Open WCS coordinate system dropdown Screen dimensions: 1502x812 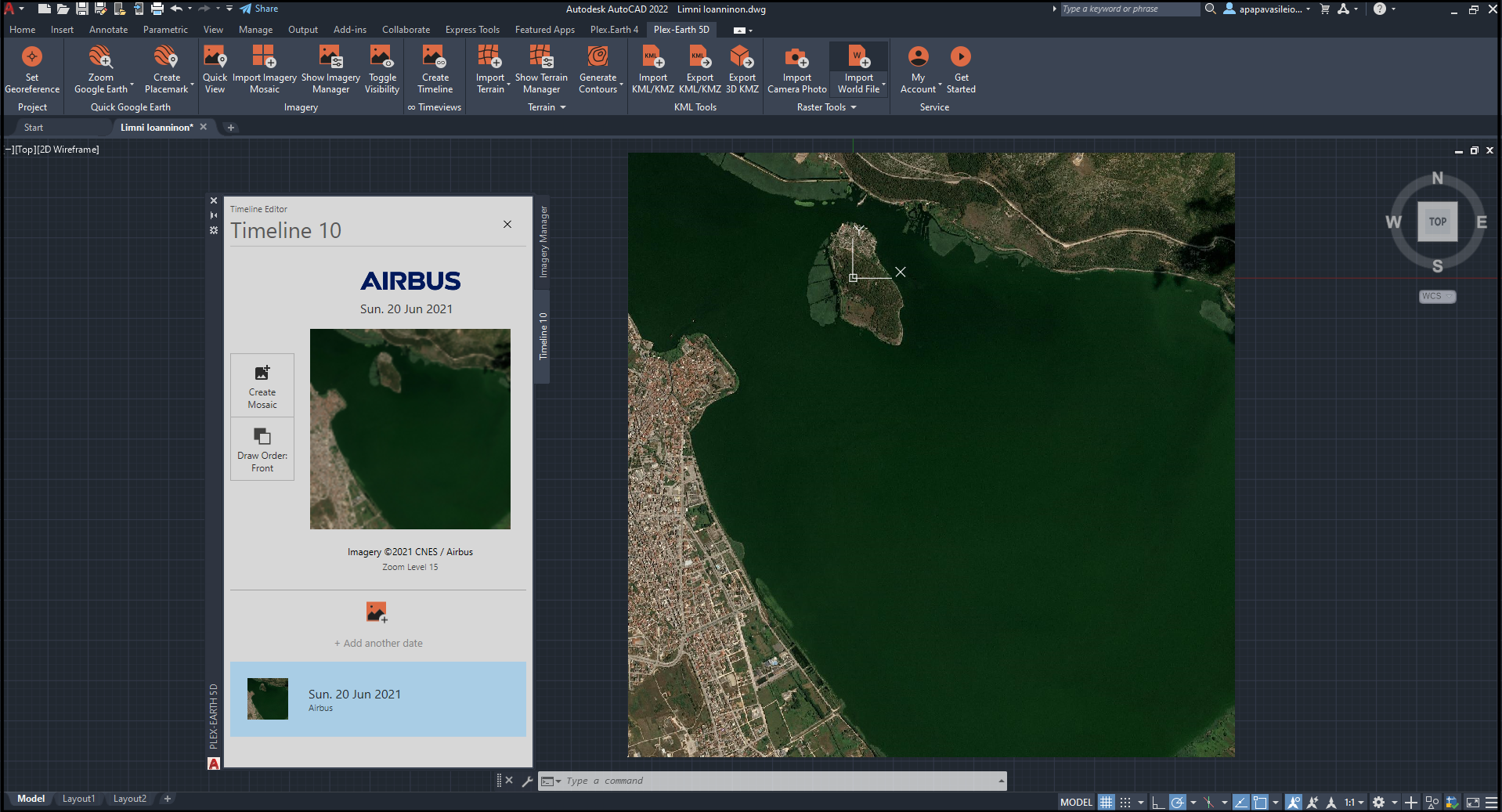[1437, 296]
